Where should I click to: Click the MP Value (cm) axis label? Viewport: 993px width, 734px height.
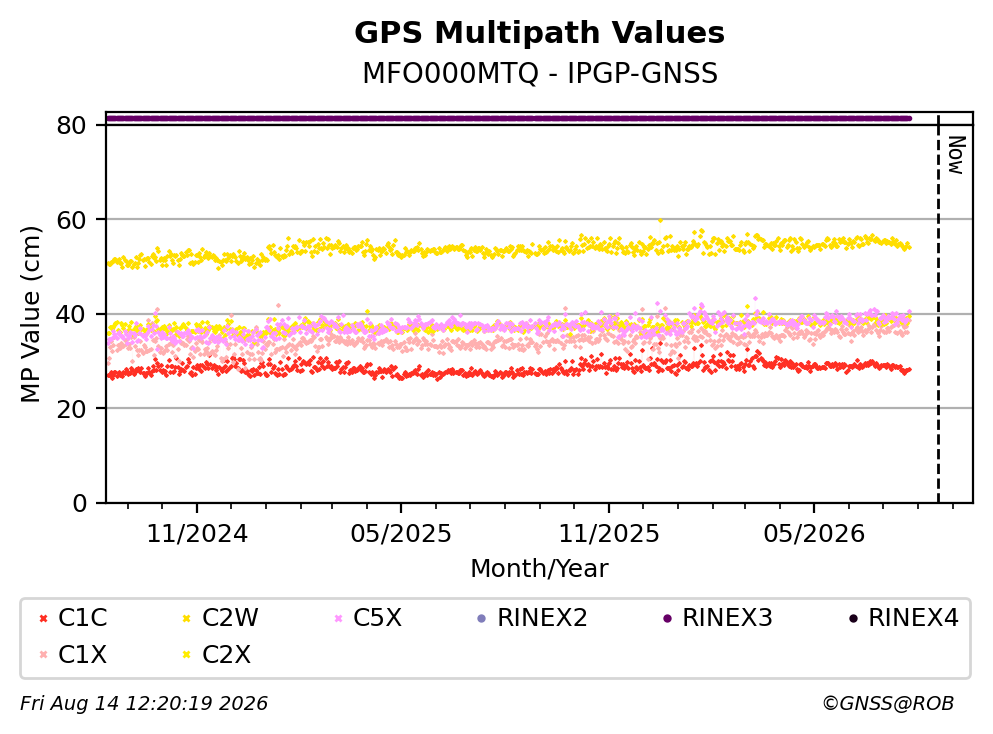[x=30, y=314]
